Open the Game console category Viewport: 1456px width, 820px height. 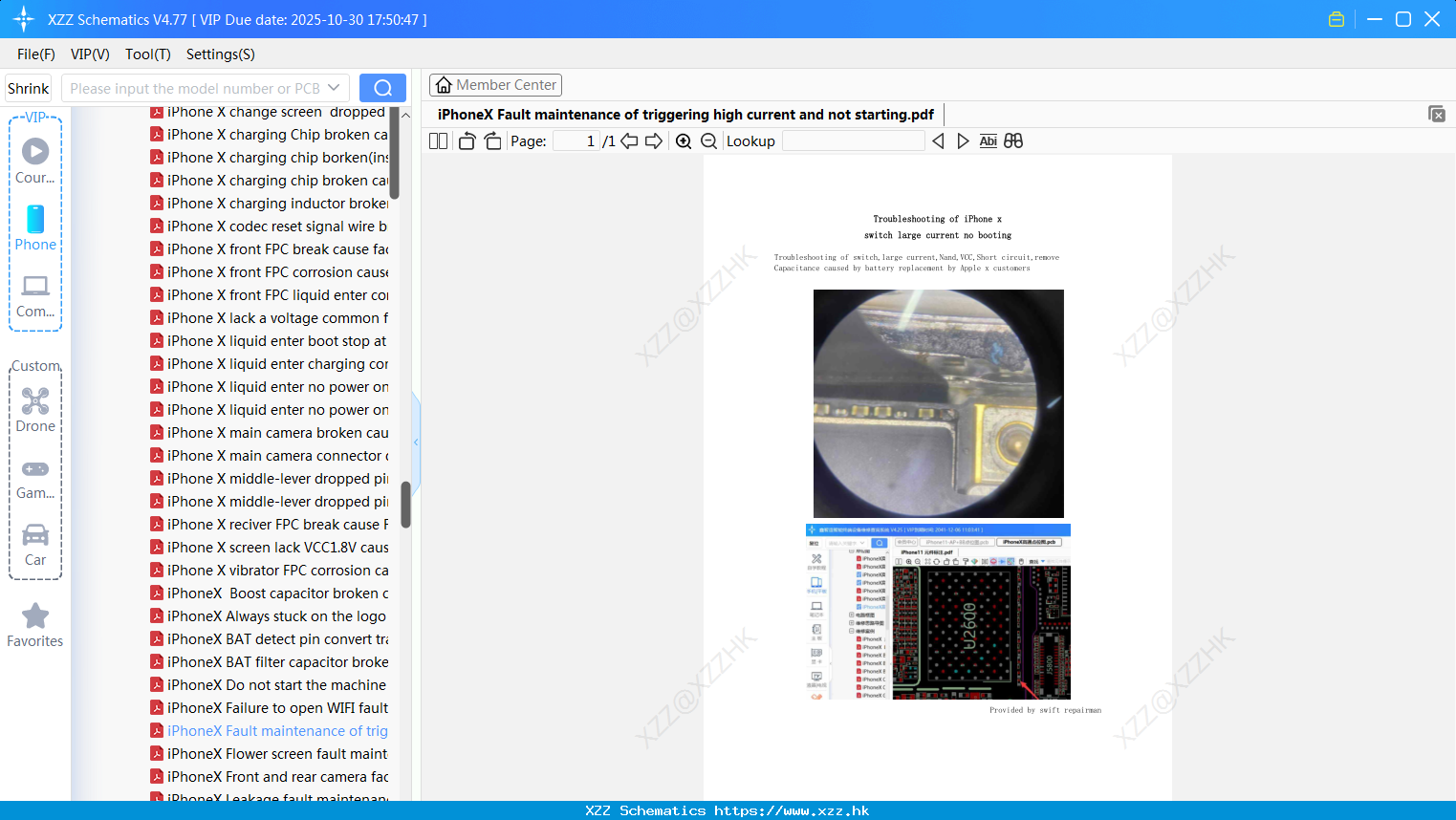point(35,479)
